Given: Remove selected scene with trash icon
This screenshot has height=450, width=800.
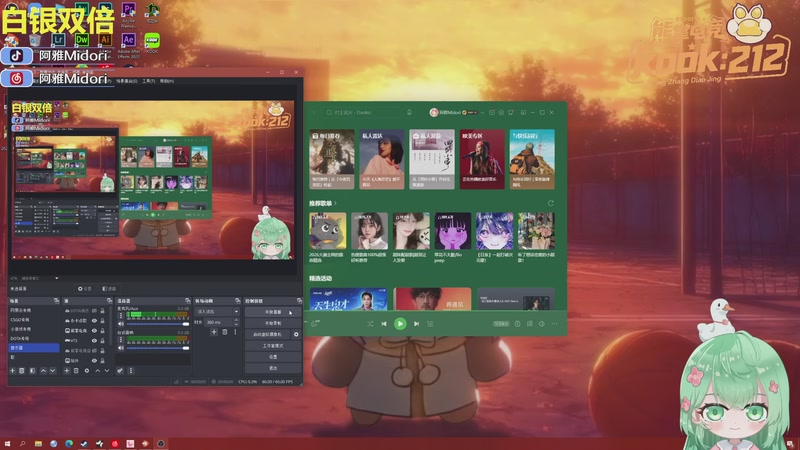Looking at the screenshot, I should [21, 371].
